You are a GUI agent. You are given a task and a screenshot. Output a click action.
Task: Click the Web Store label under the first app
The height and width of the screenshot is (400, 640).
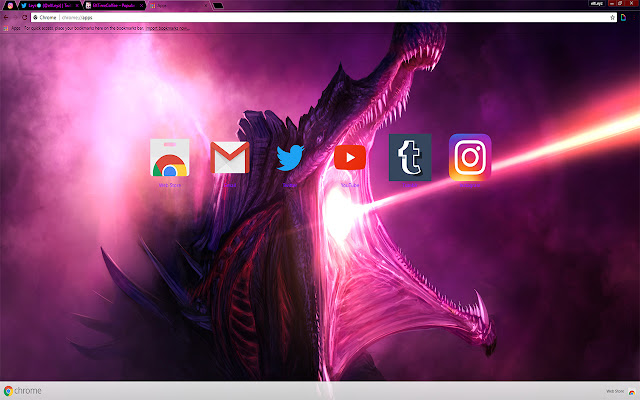[169, 185]
